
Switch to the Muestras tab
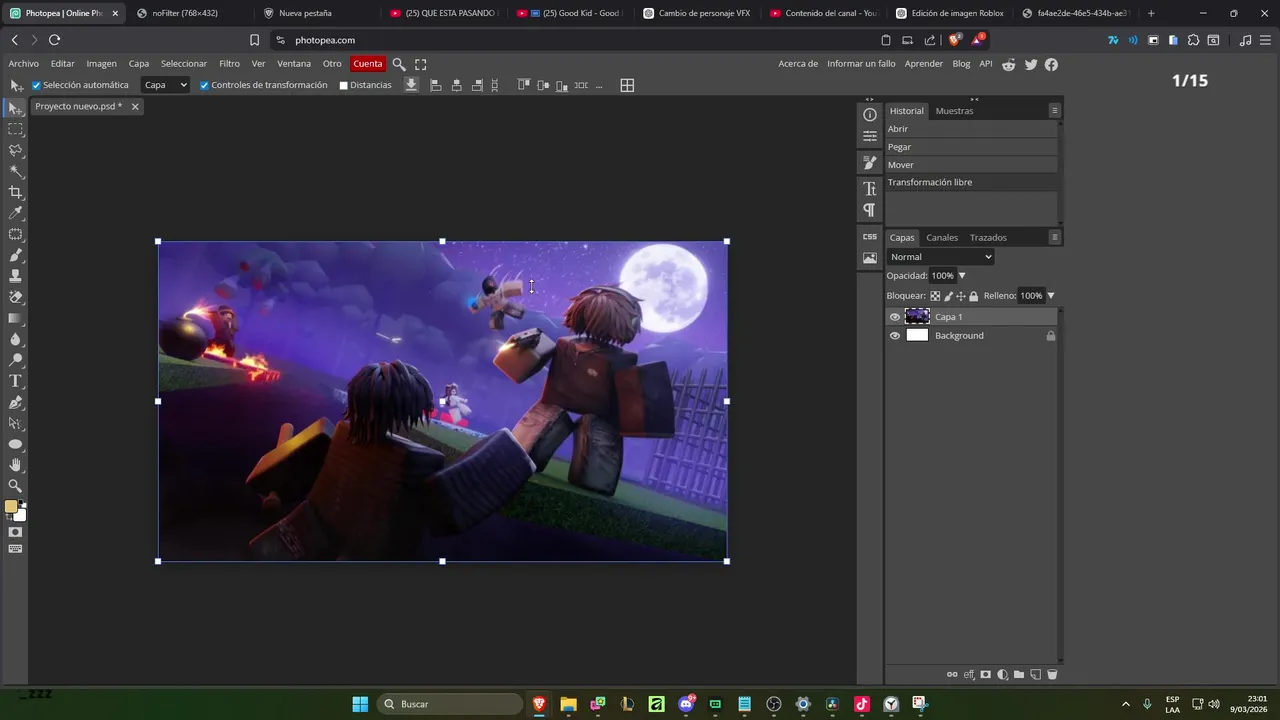(x=954, y=111)
